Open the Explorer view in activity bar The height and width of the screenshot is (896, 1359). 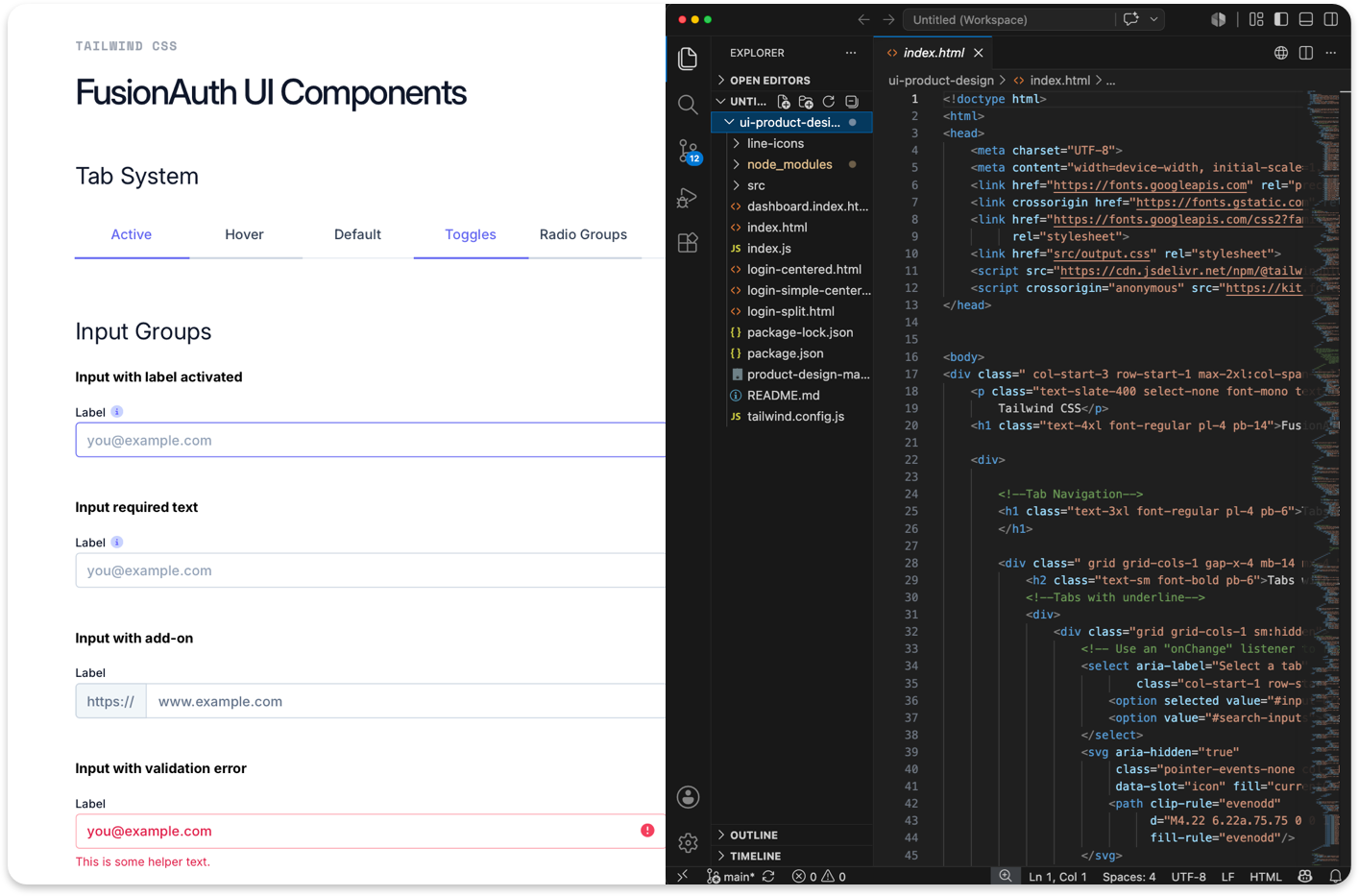688,60
